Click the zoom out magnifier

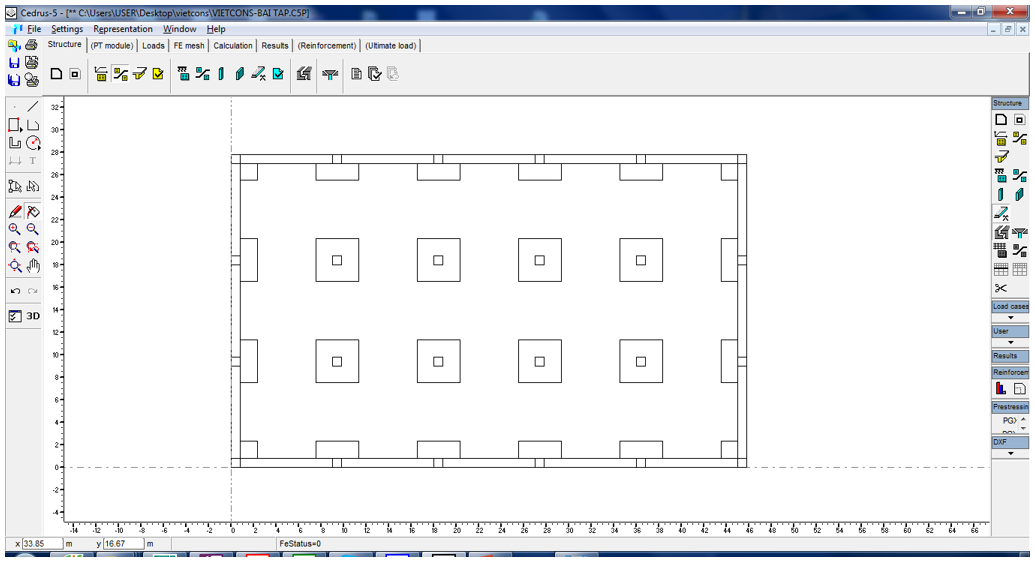point(32,230)
